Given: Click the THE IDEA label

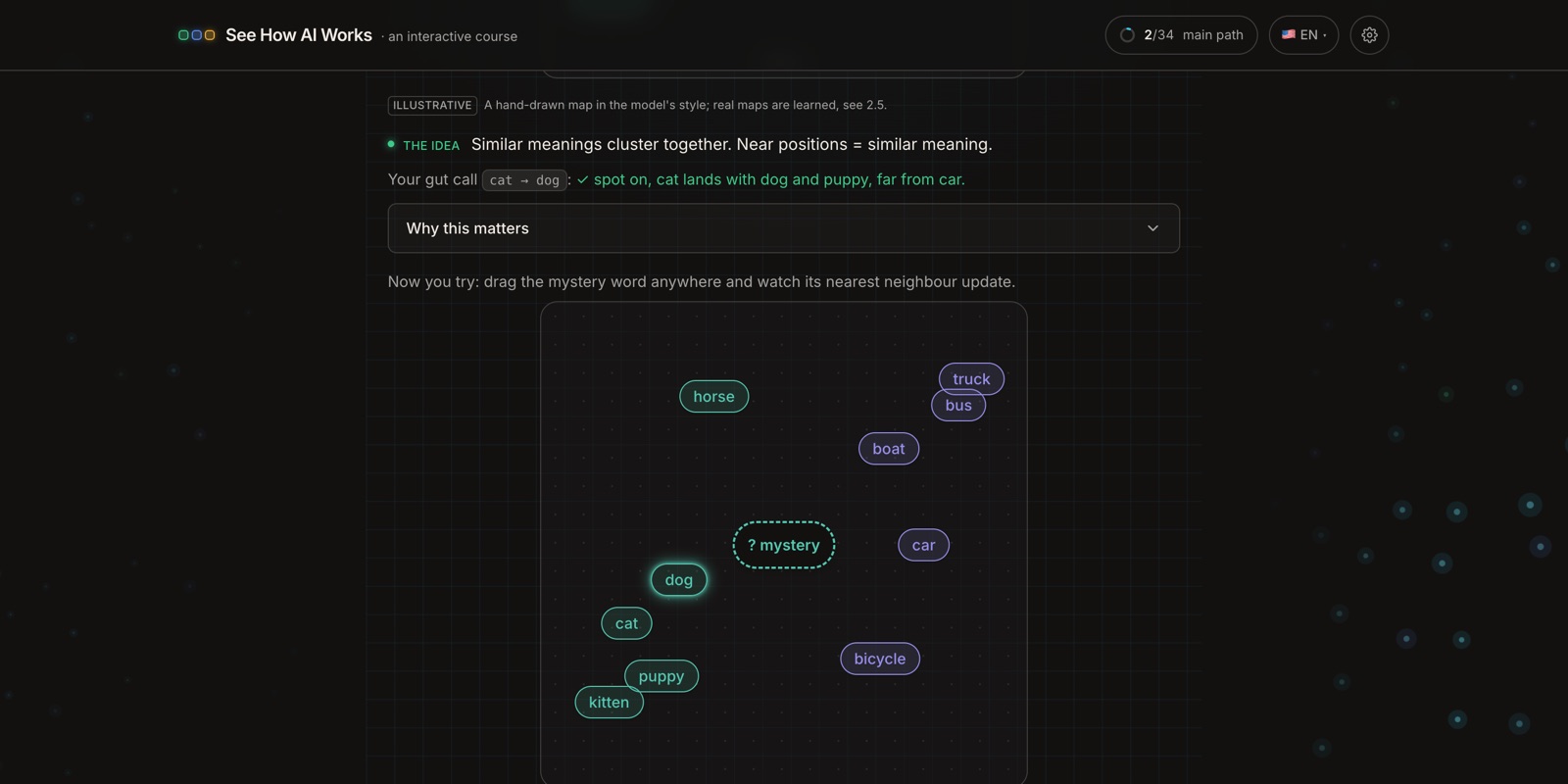Looking at the screenshot, I should [x=431, y=145].
